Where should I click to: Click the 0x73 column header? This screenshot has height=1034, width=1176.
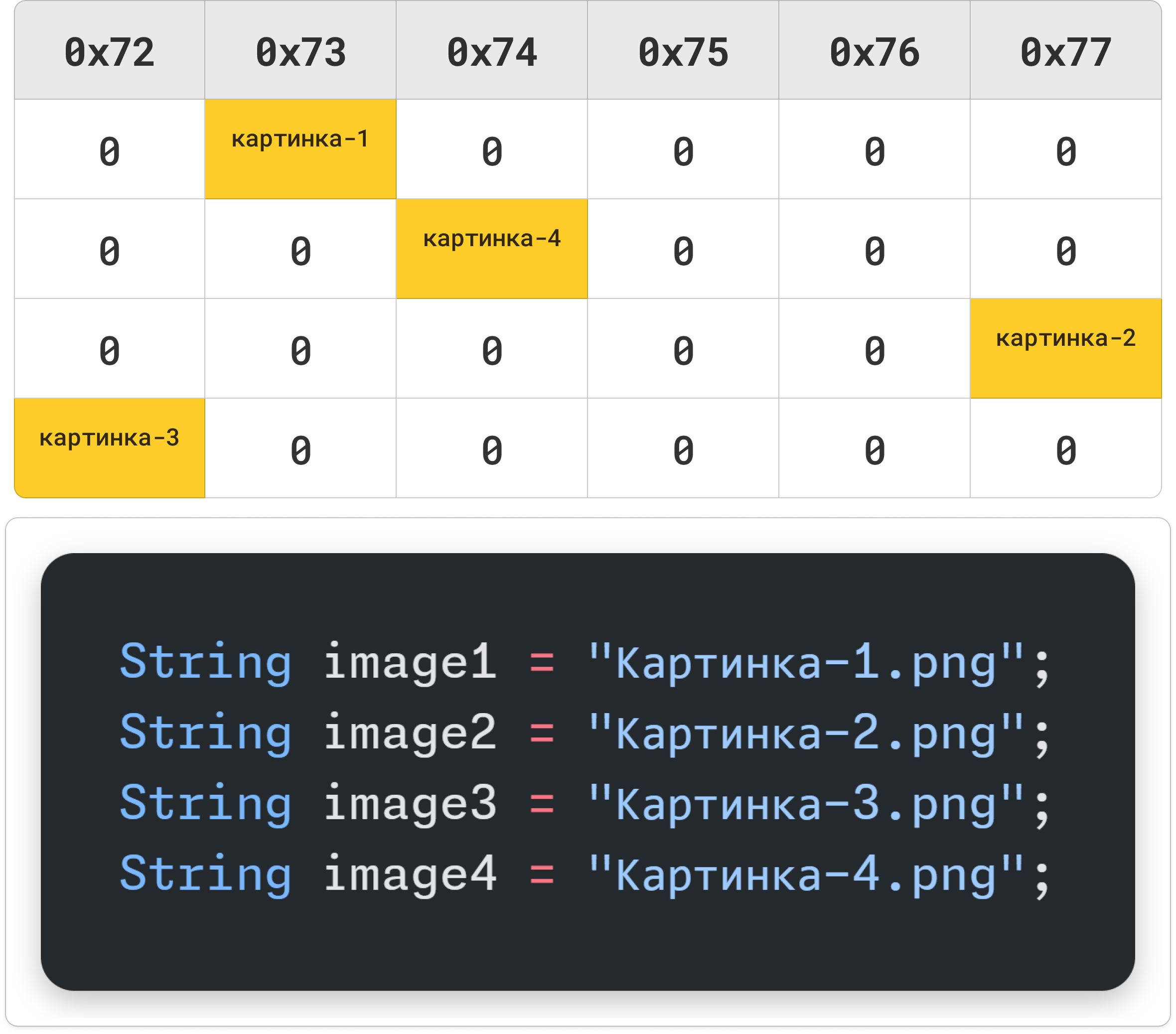pyautogui.click(x=300, y=52)
